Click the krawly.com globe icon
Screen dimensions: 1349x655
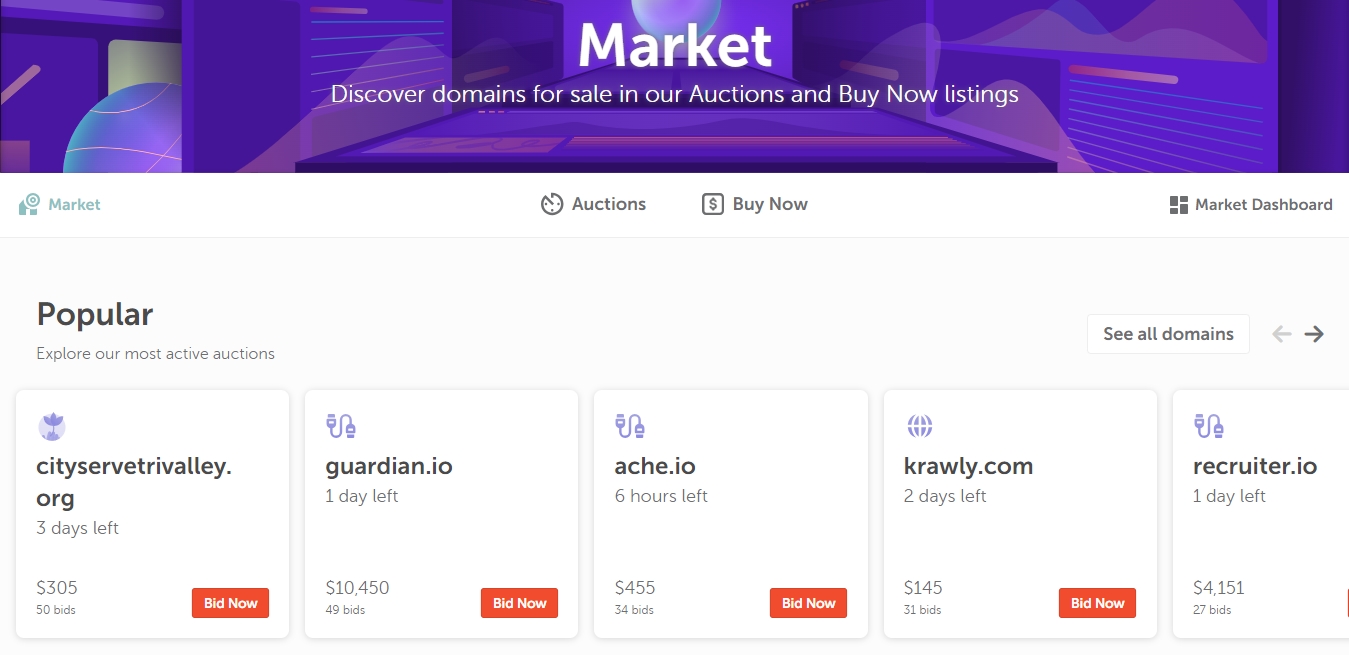(x=919, y=426)
